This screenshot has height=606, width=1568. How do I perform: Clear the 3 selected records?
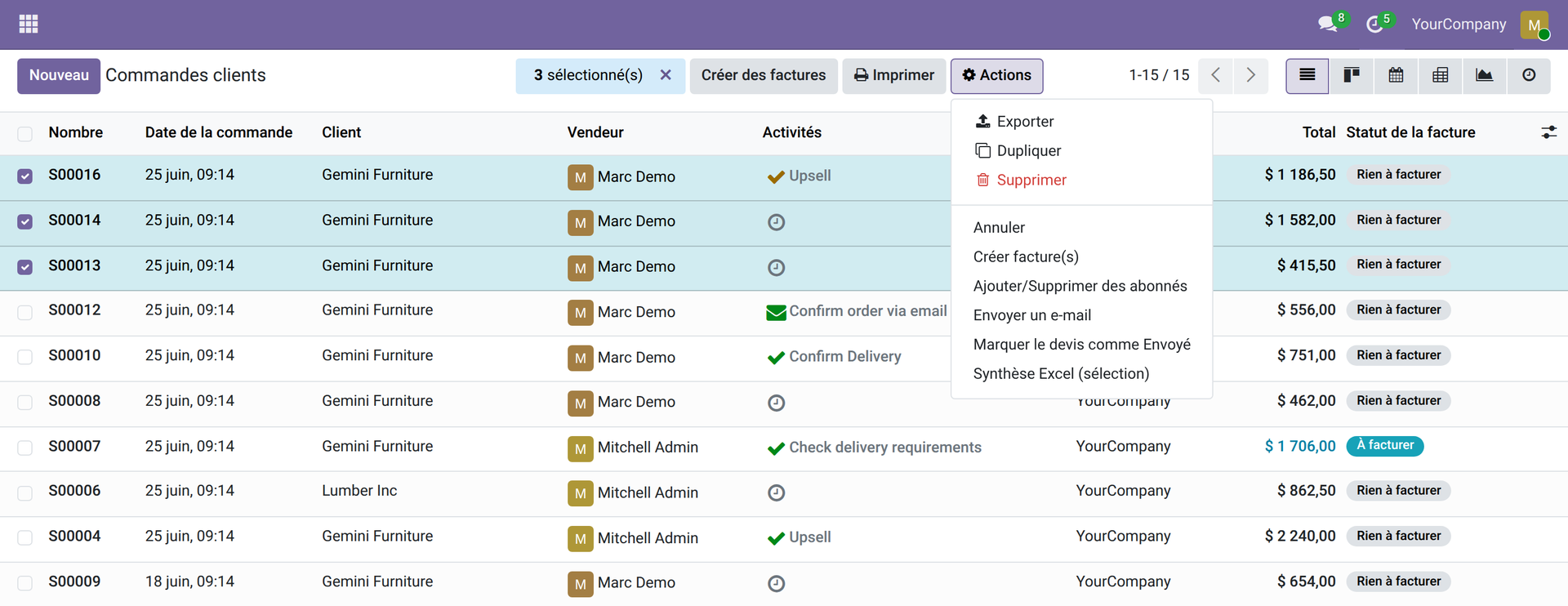click(666, 75)
